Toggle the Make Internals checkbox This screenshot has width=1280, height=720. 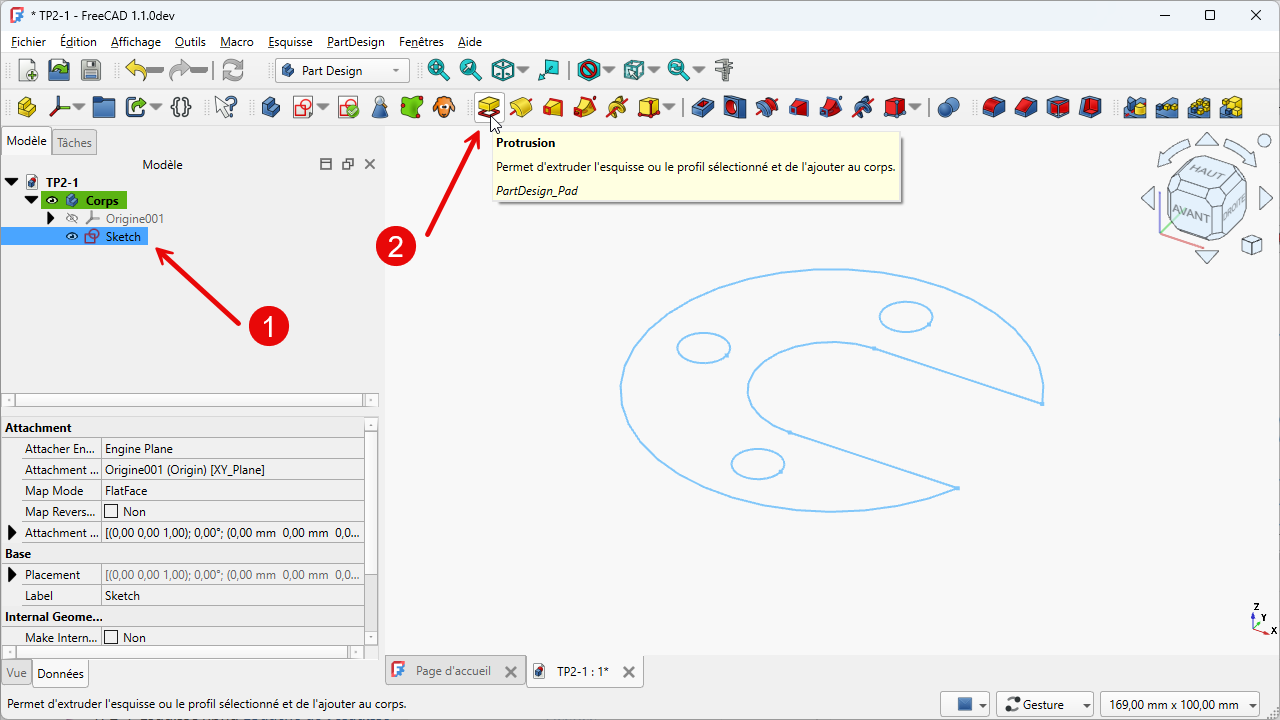(112, 638)
